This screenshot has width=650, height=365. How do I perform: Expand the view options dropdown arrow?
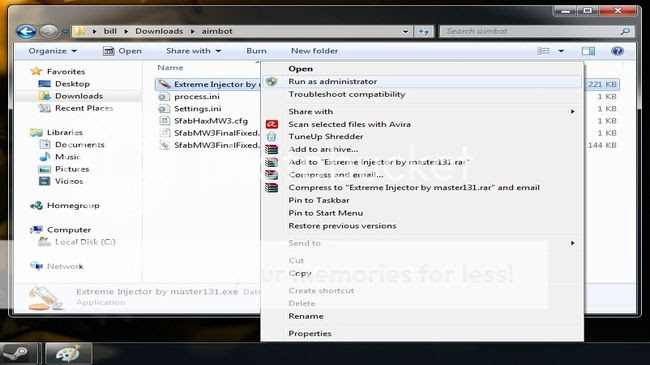561,51
